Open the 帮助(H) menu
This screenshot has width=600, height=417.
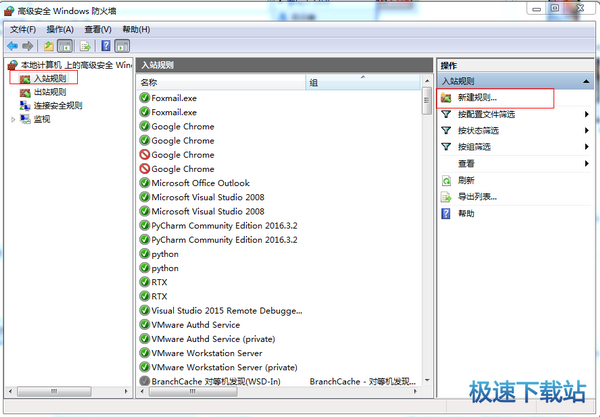136,29
